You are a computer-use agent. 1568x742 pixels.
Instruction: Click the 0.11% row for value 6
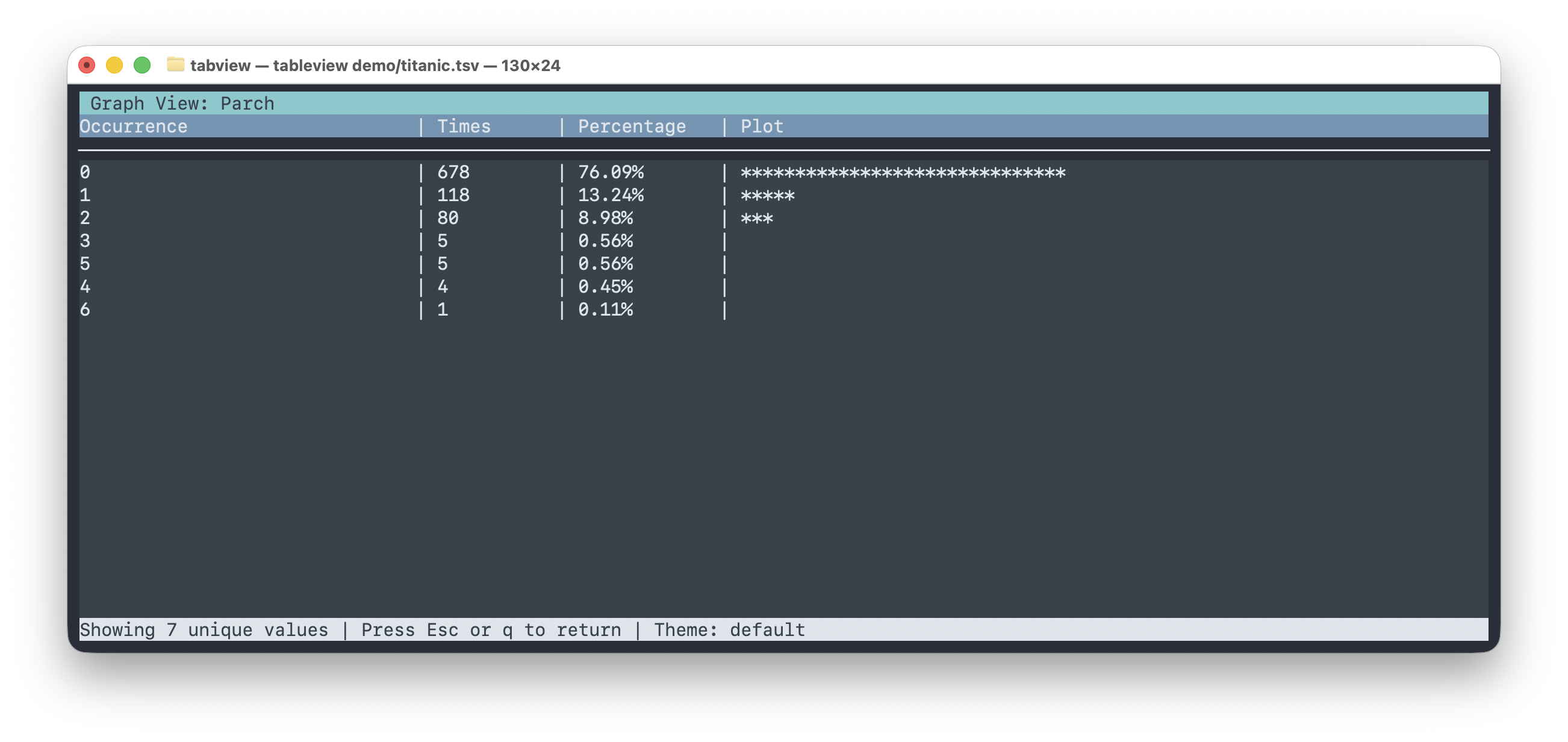[x=606, y=310]
